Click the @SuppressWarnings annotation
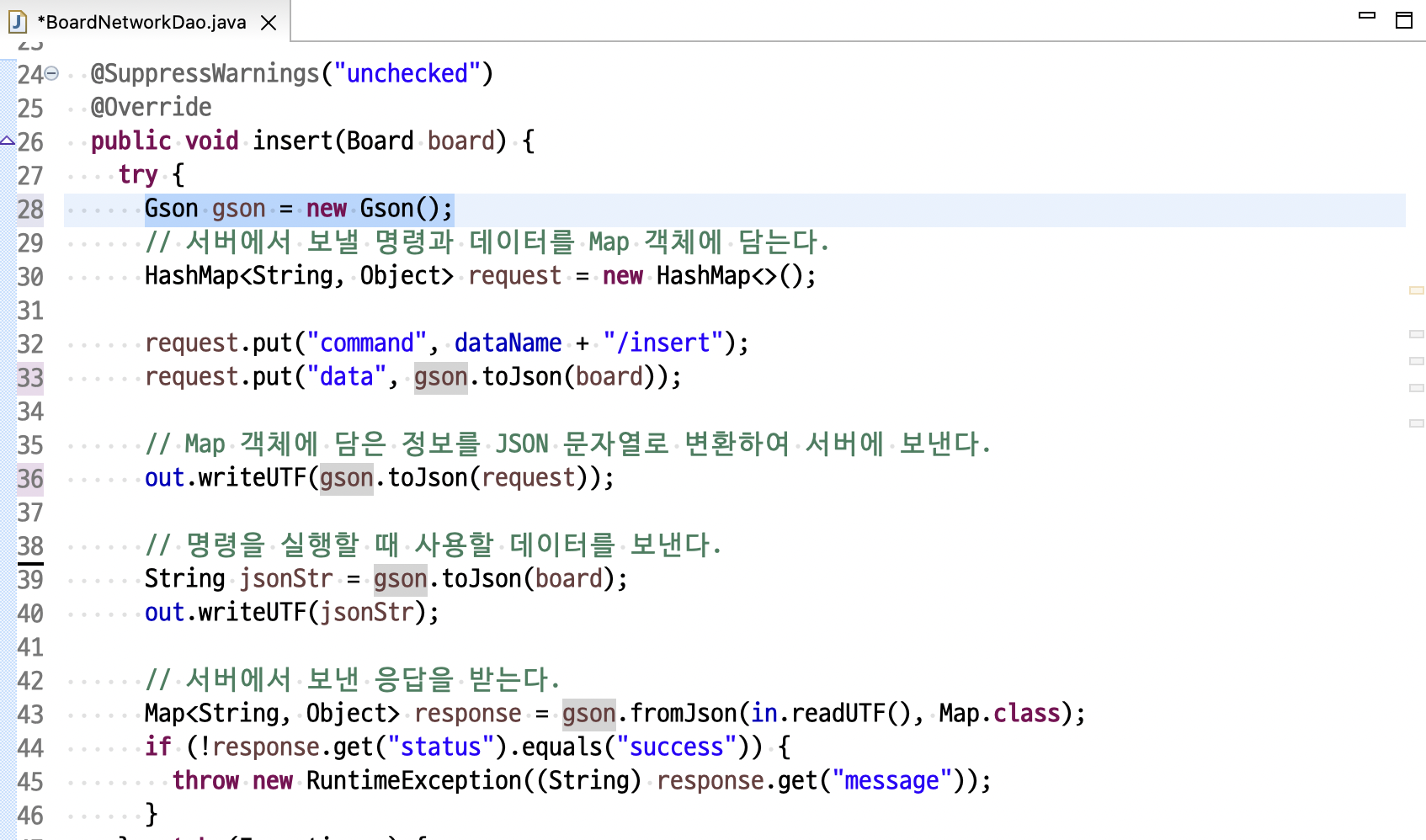Image resolution: width=1426 pixels, height=840 pixels. pos(205,73)
